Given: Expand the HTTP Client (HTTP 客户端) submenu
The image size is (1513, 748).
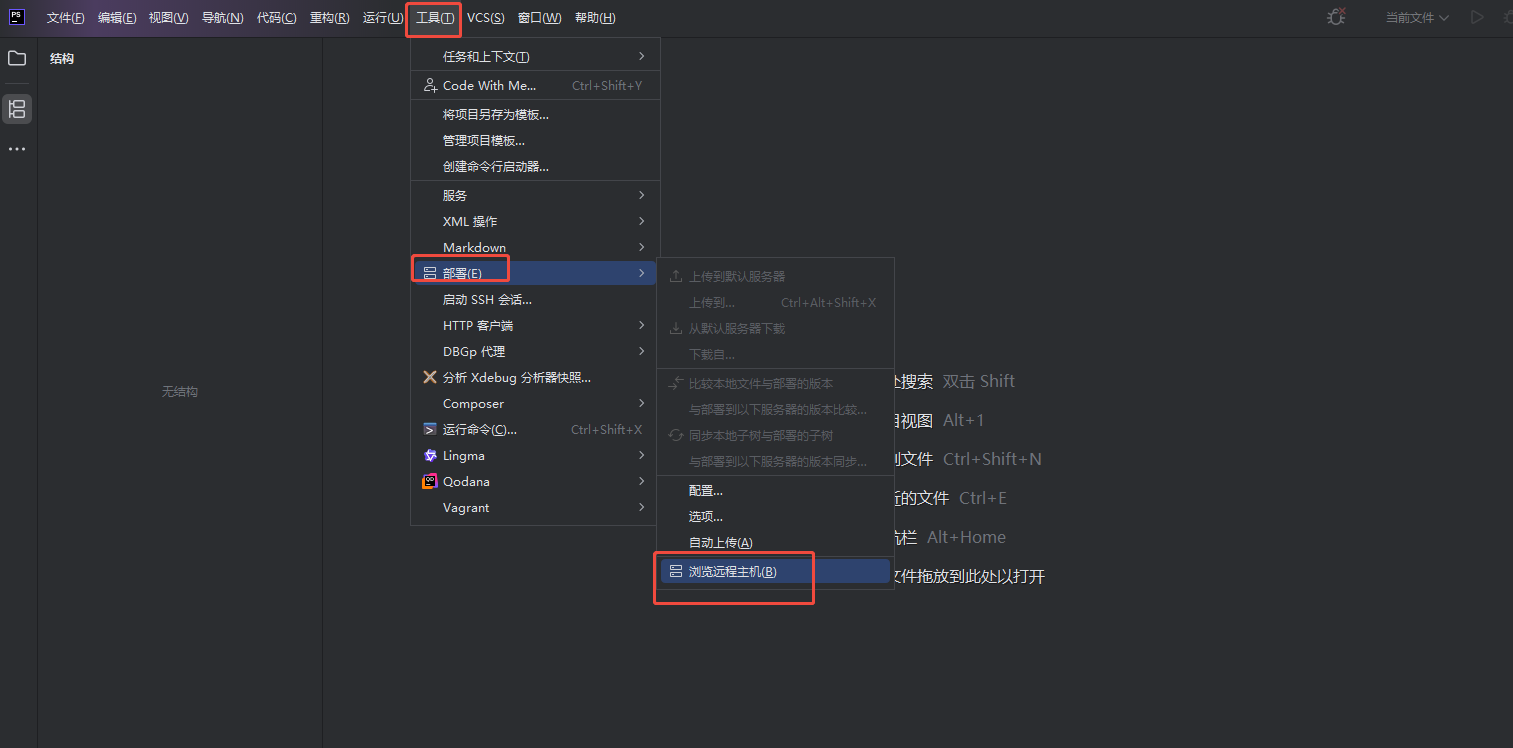Looking at the screenshot, I should tap(535, 326).
